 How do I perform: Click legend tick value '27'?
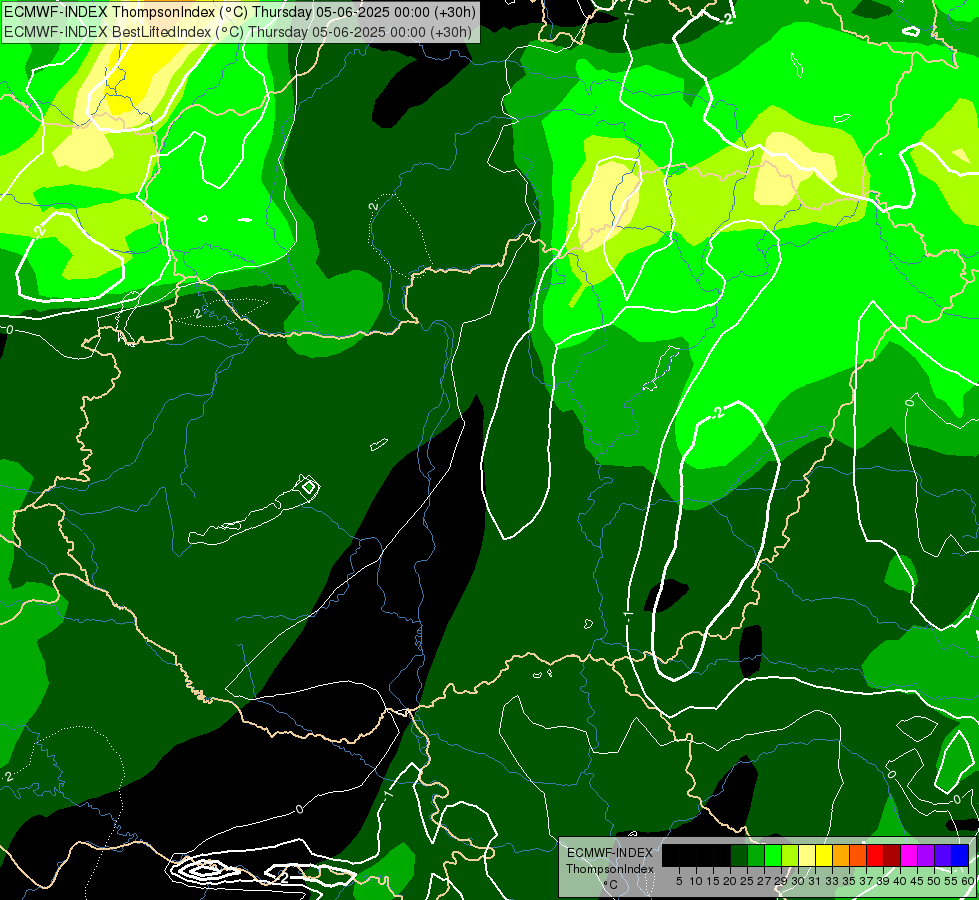[764, 881]
